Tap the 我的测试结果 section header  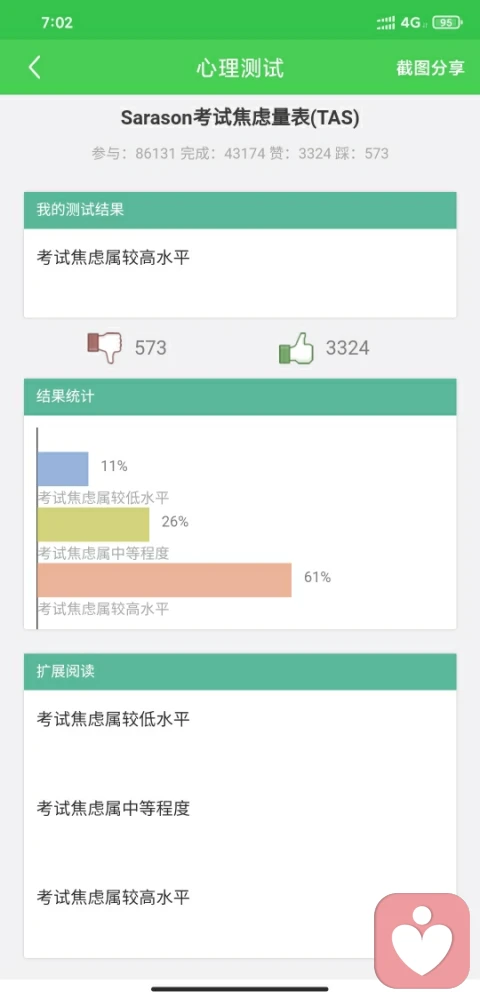coord(240,210)
